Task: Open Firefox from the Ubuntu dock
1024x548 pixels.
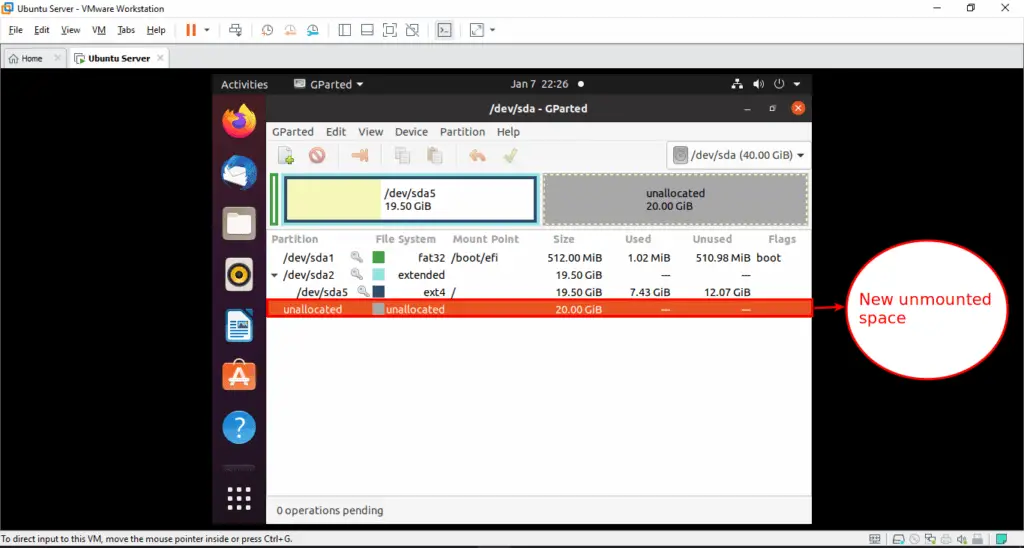Action: (x=239, y=121)
